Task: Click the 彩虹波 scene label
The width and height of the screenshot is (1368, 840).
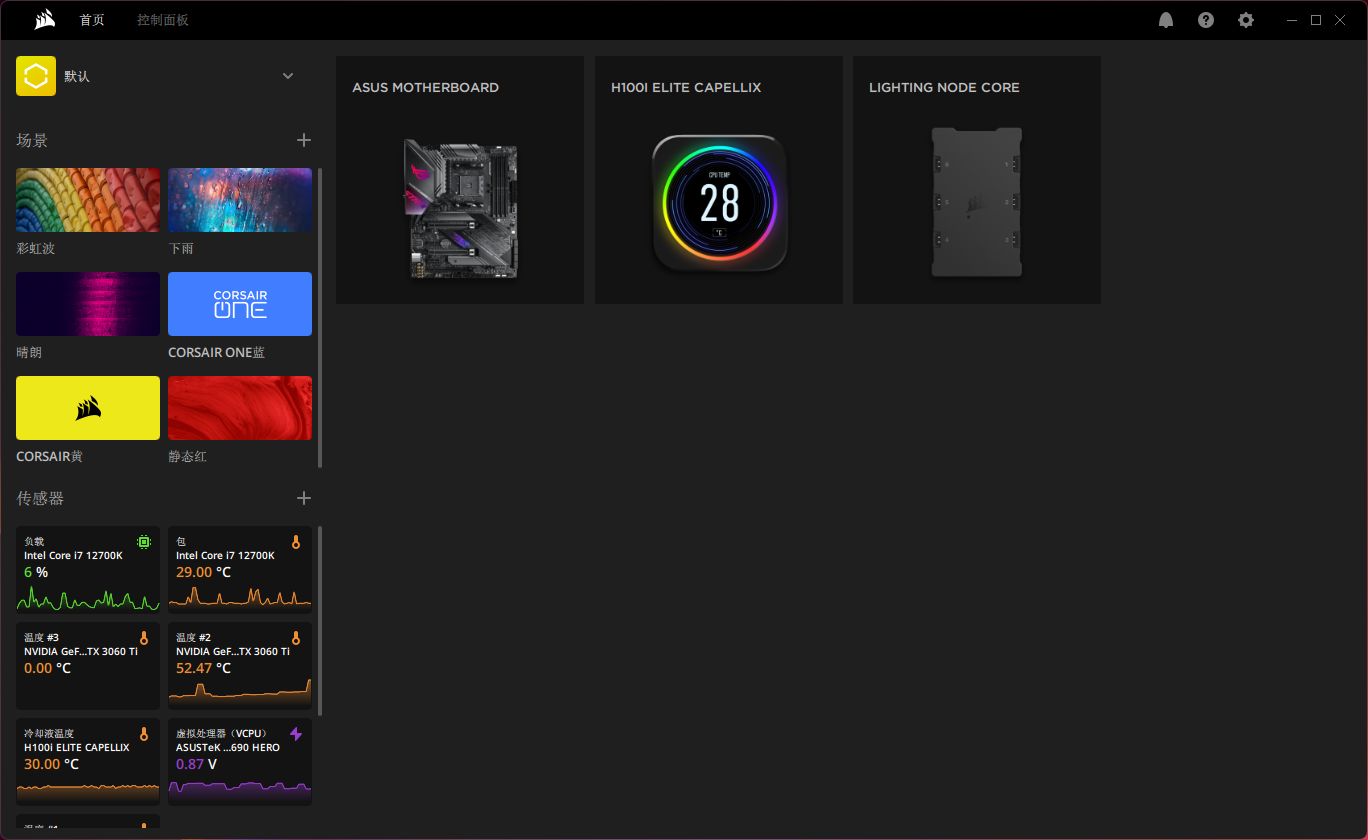Action: tap(36, 248)
